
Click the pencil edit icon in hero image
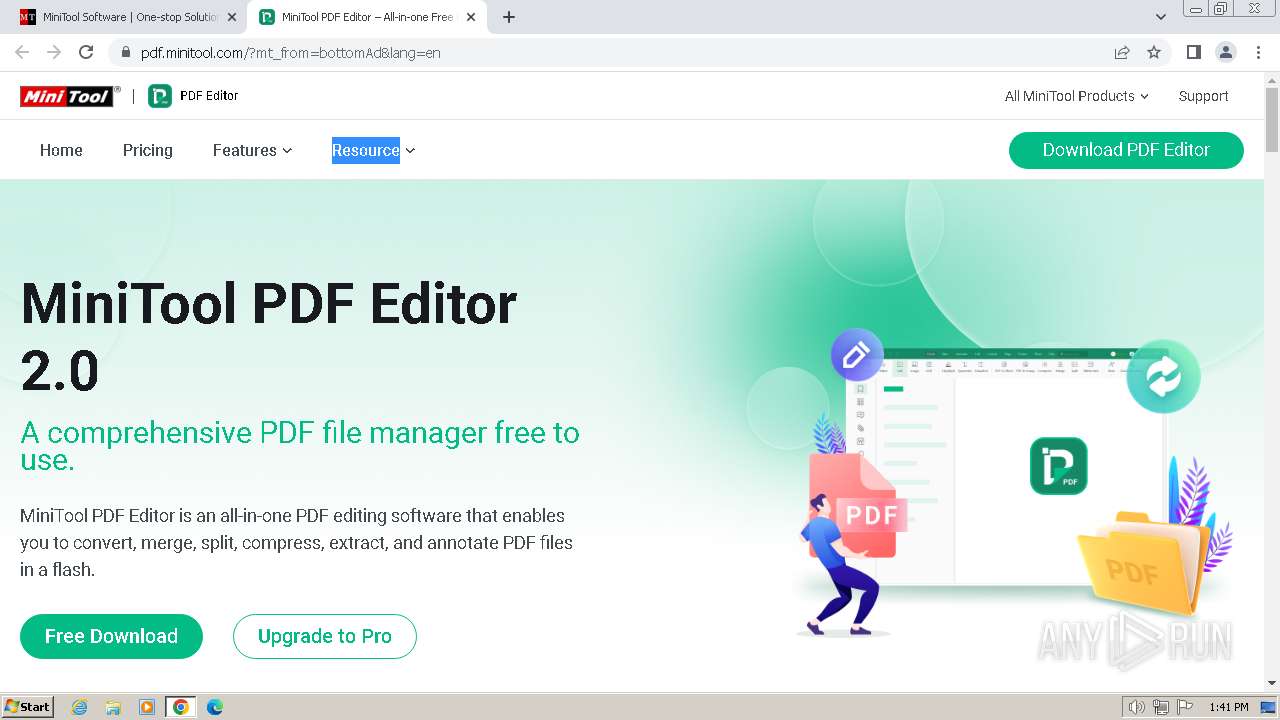tap(857, 355)
